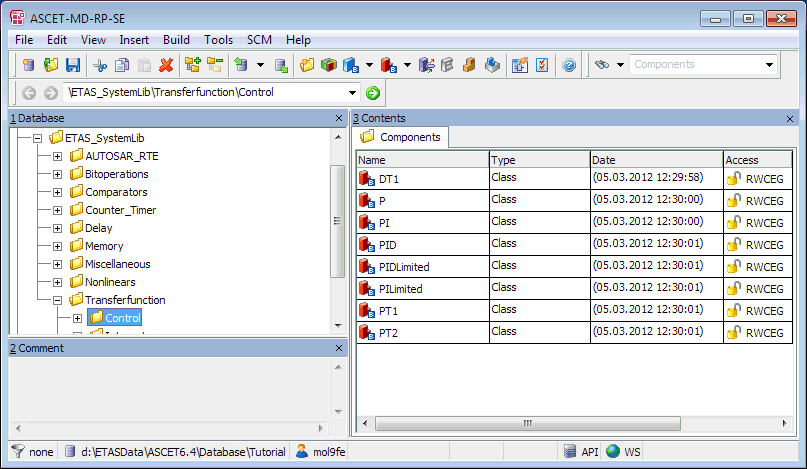Click the Insert Folder icon
Viewport: 807px width, 469px height.
(x=307, y=65)
